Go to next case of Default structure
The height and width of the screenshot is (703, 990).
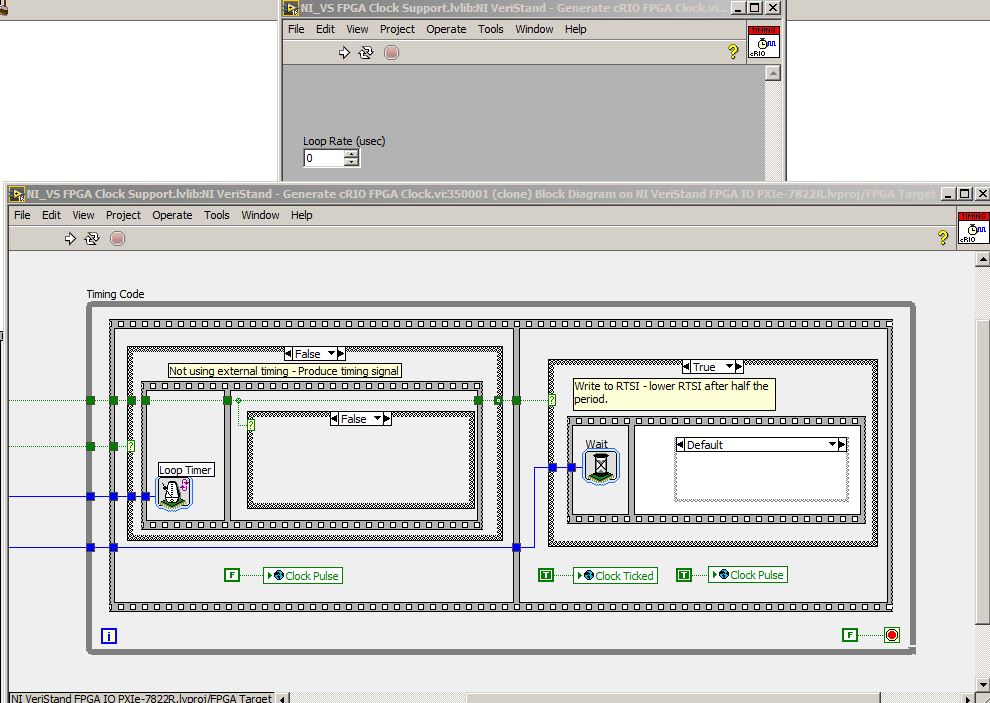[x=842, y=445]
